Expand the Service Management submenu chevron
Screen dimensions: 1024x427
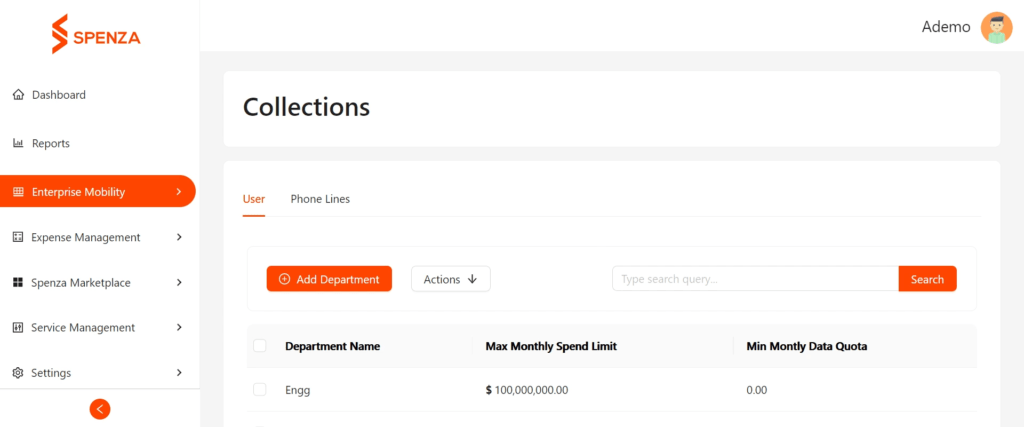[x=179, y=327]
